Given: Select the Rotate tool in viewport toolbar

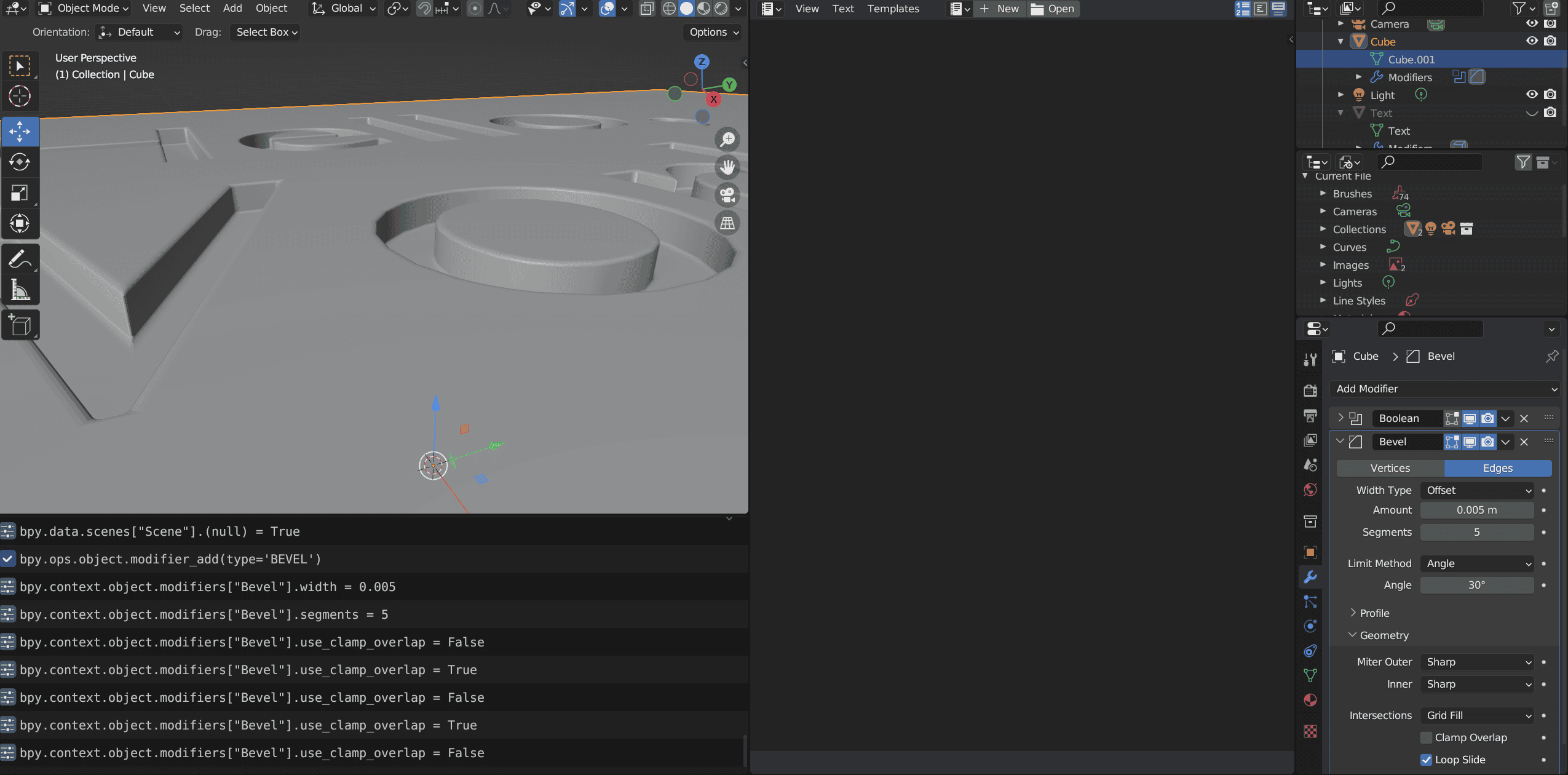Looking at the screenshot, I should (x=20, y=162).
